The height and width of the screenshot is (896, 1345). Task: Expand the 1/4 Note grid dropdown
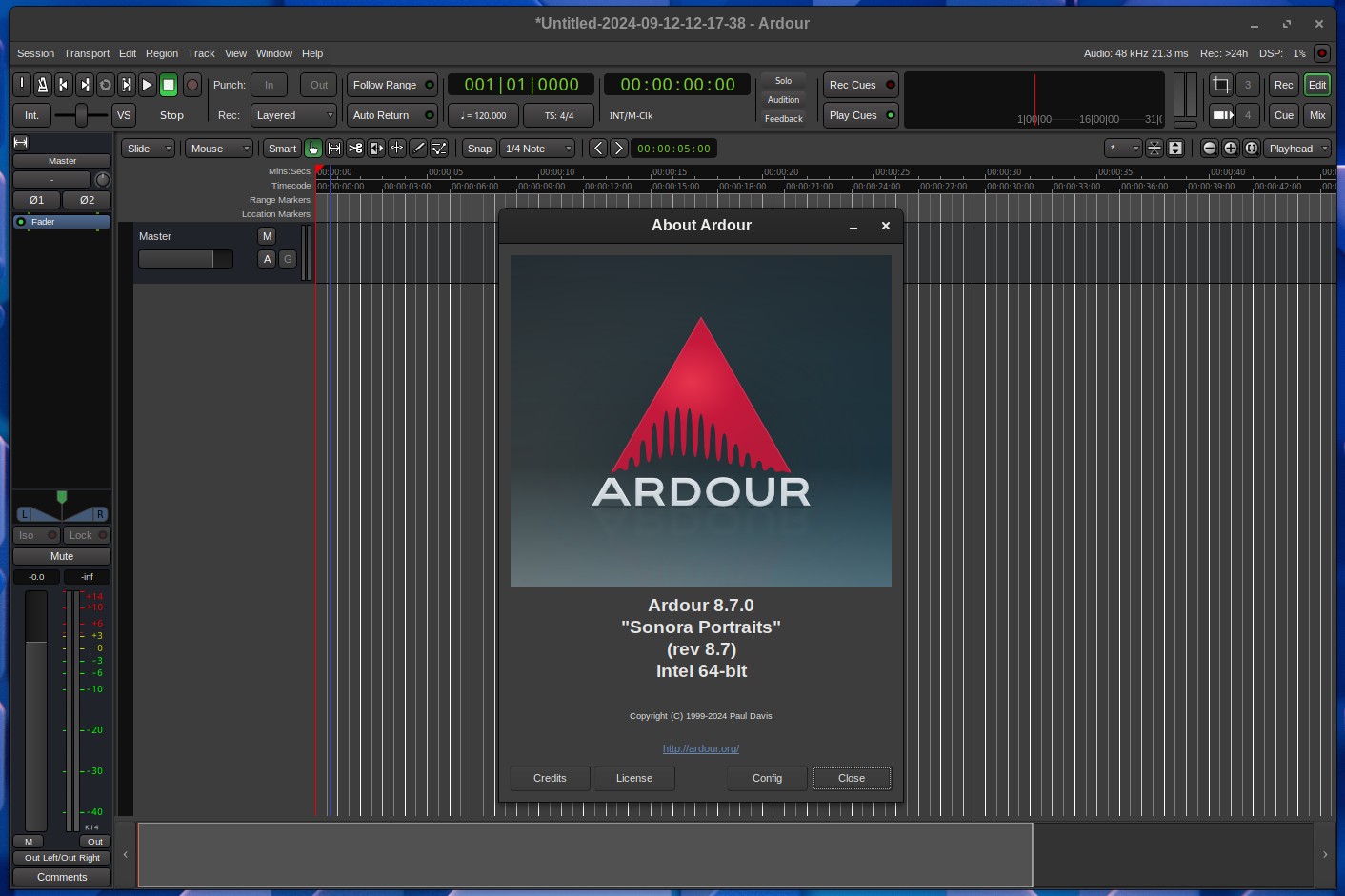538,149
